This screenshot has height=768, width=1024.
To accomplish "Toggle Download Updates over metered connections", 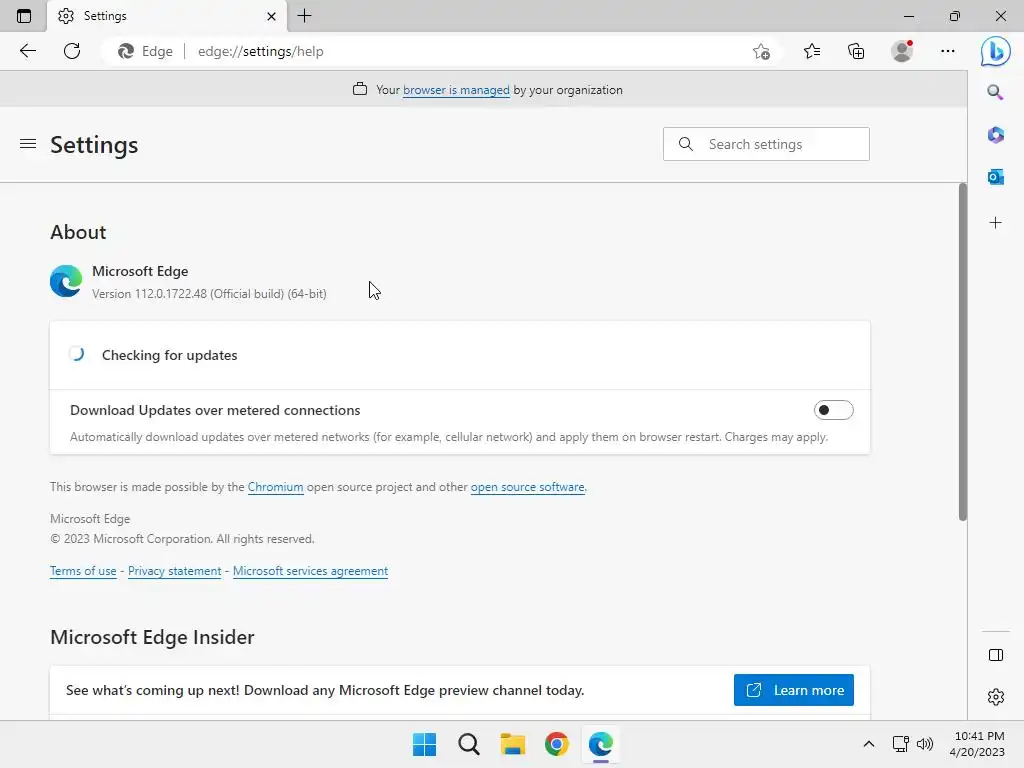I will pos(833,410).
